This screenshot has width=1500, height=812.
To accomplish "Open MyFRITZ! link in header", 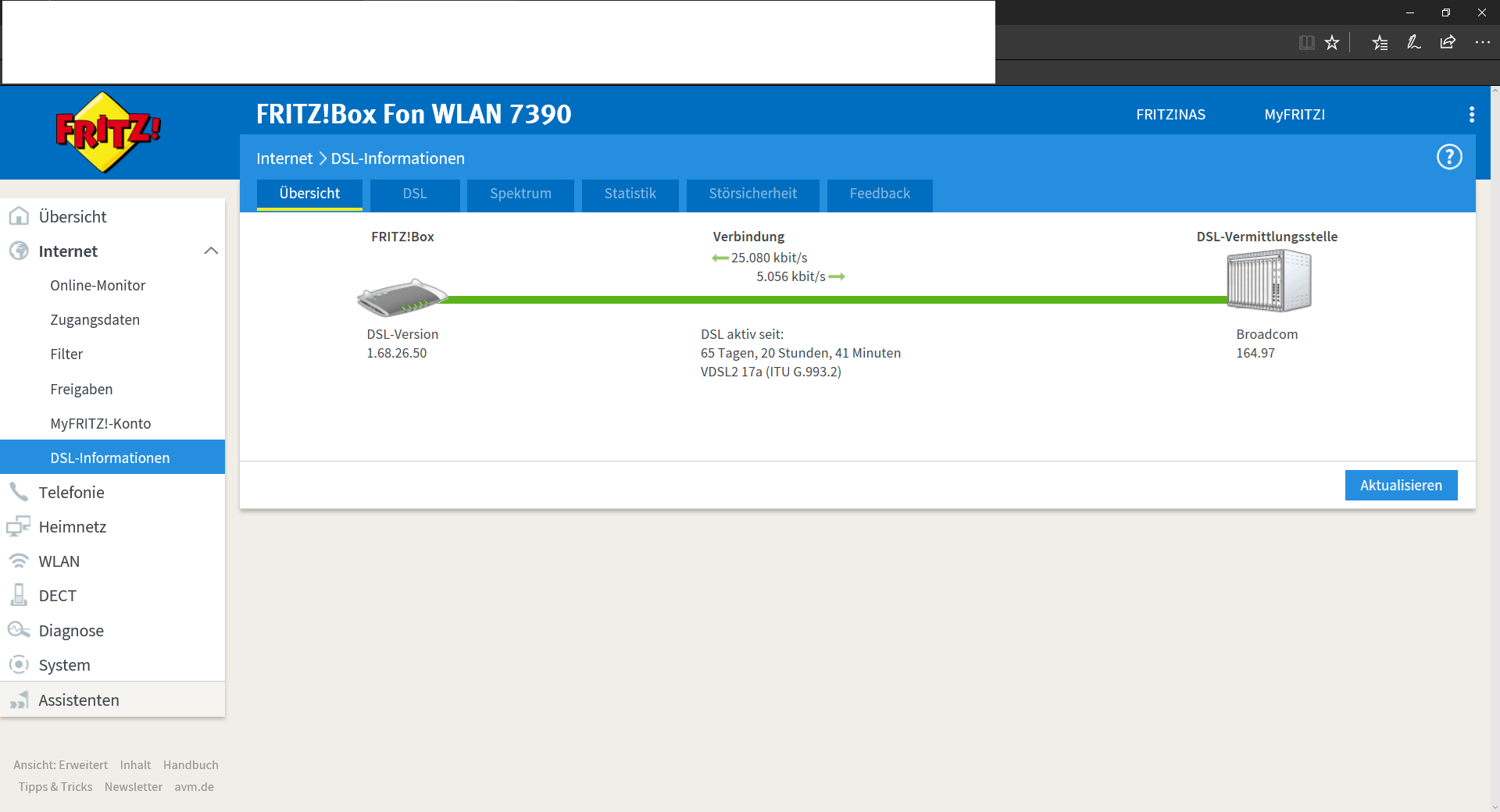I will tap(1295, 115).
